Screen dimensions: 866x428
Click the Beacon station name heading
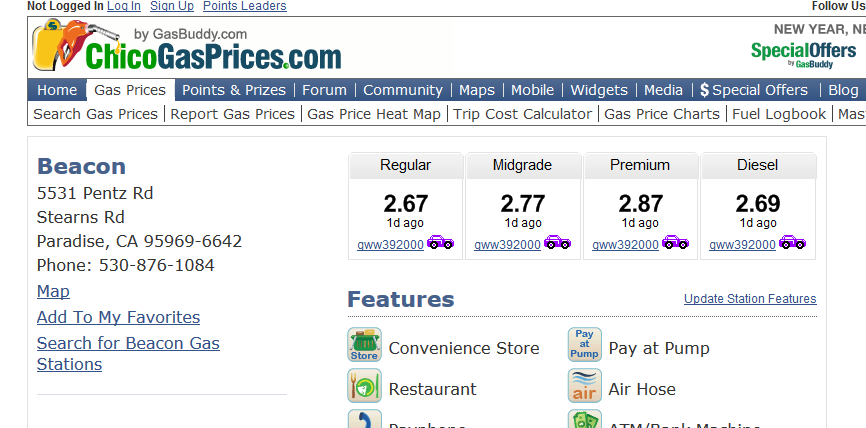[81, 166]
